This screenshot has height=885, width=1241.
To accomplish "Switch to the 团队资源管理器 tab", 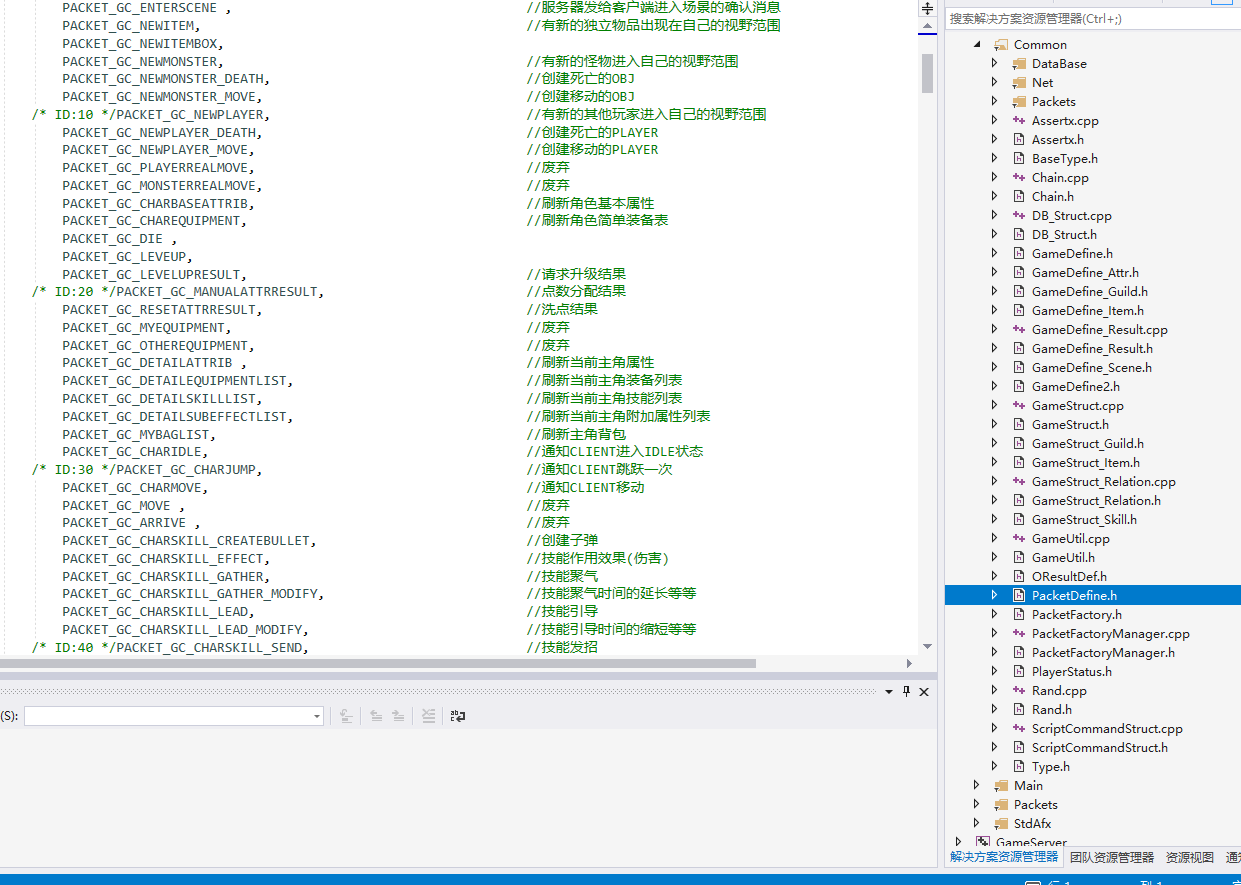I will 1111,857.
